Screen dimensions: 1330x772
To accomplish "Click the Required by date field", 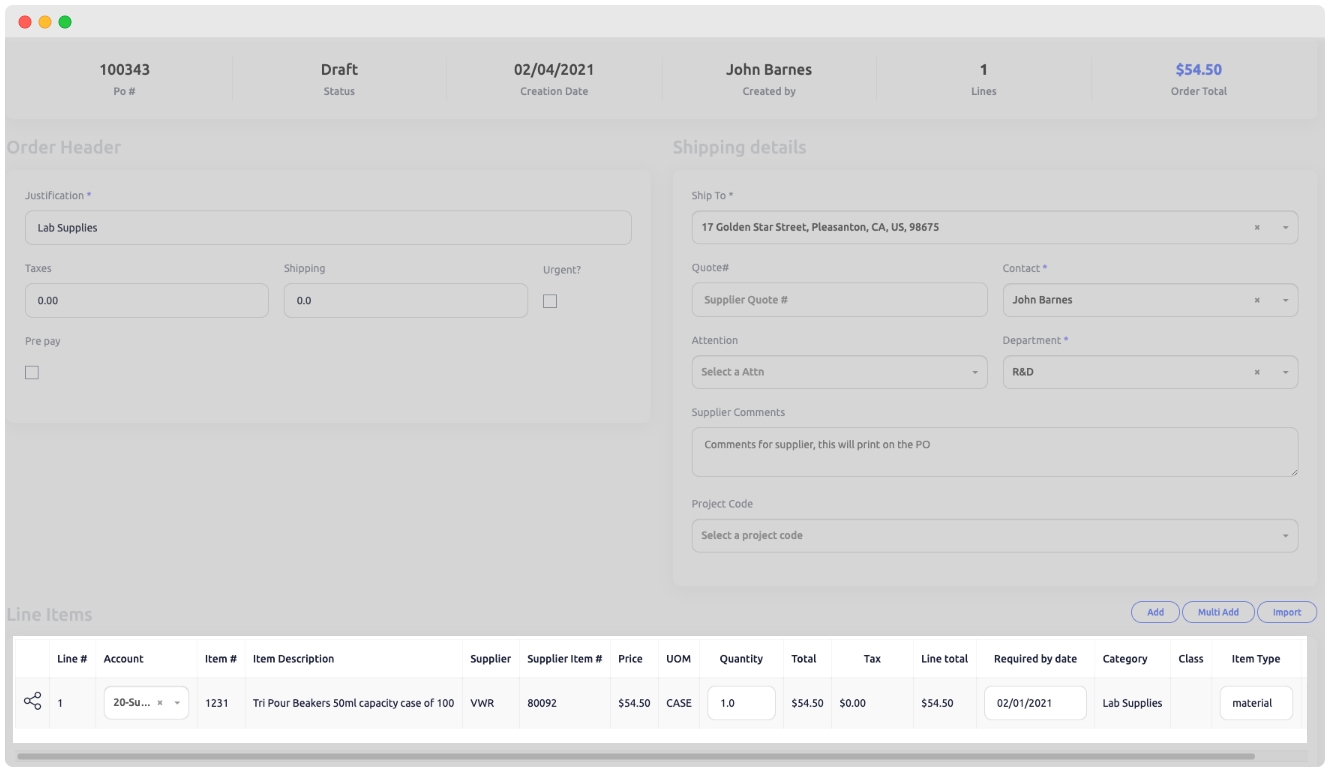I will tap(1035, 703).
